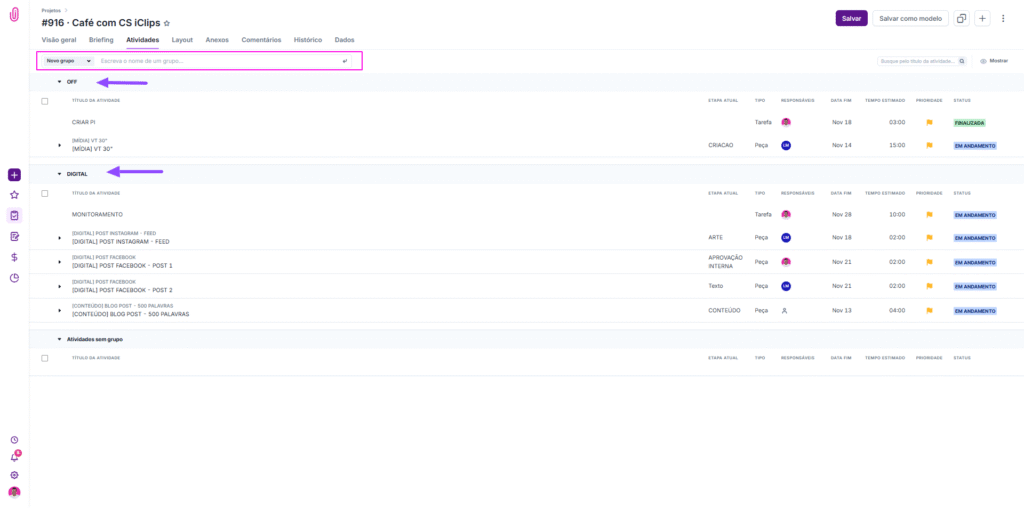The width and height of the screenshot is (1024, 508).
Task: Open the Comentários tab
Action: (261, 40)
